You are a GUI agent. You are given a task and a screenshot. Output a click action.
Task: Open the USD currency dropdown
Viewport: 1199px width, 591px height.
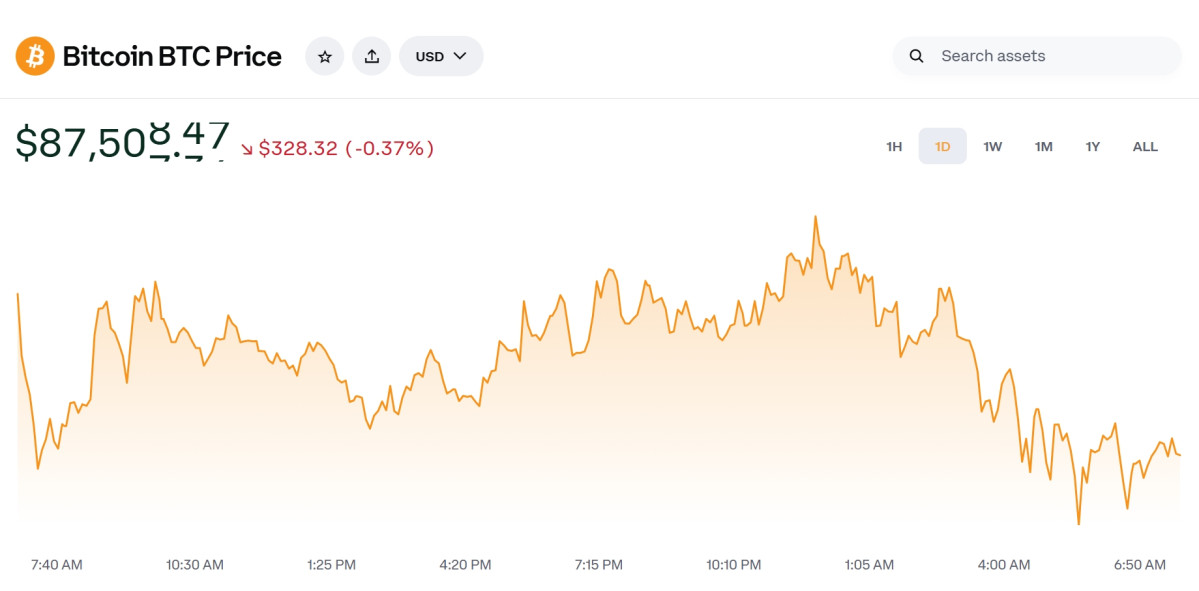440,56
